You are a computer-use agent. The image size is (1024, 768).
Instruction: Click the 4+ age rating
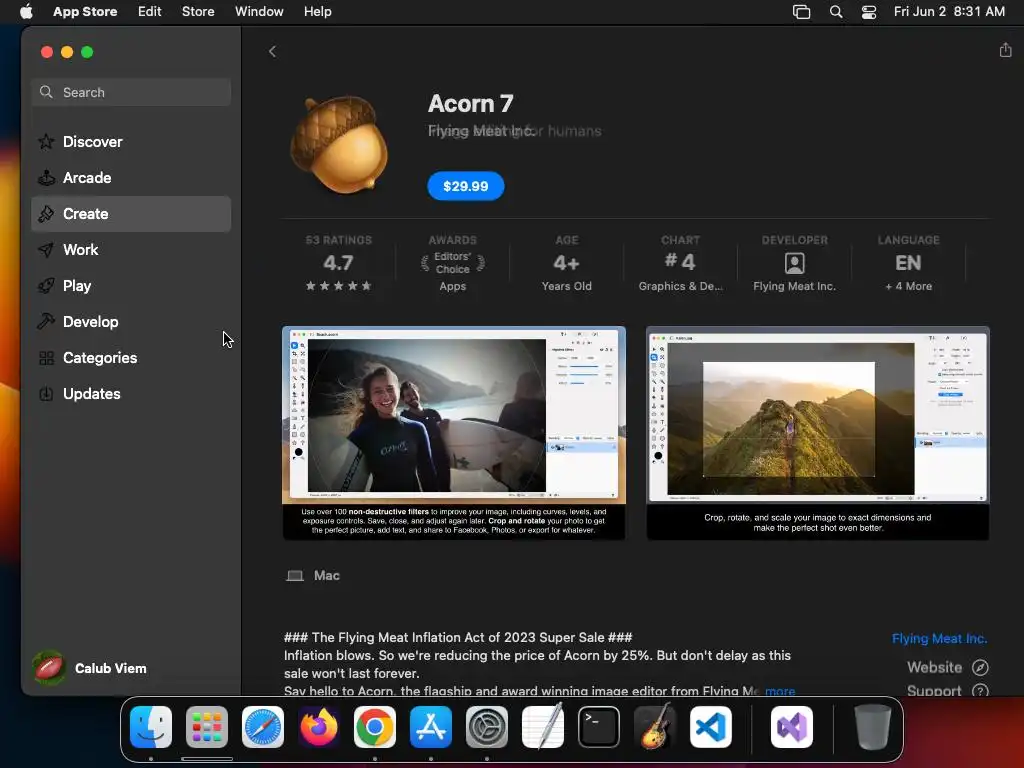(566, 263)
